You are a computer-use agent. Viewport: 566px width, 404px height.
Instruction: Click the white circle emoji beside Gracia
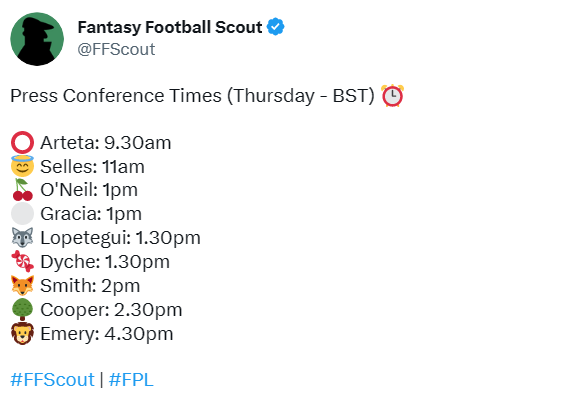pos(22,214)
